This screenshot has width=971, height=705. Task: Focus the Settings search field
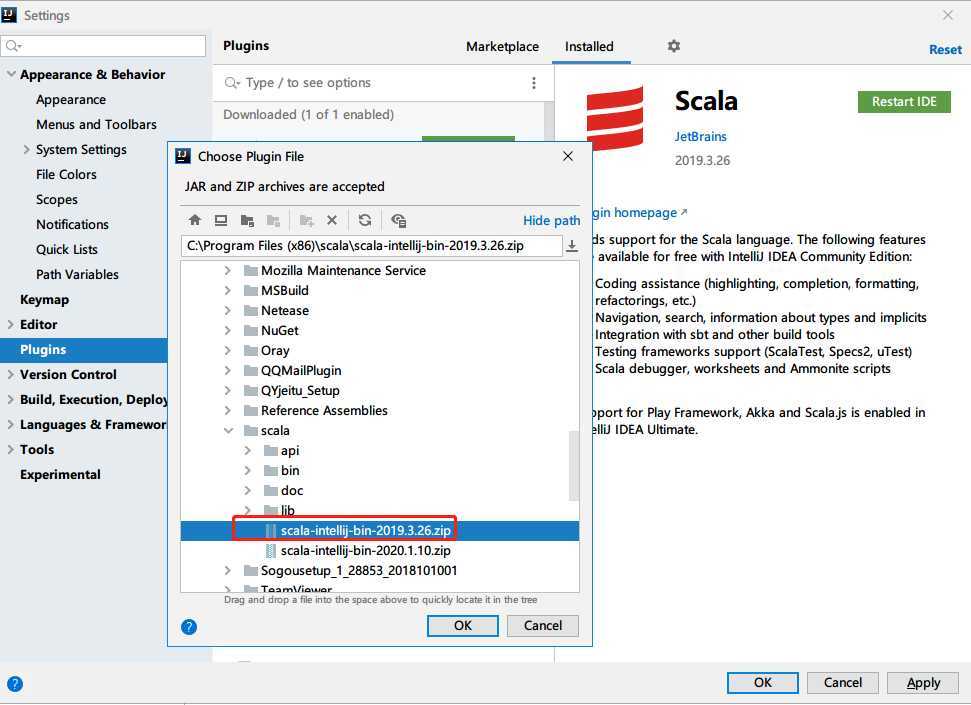pos(103,46)
